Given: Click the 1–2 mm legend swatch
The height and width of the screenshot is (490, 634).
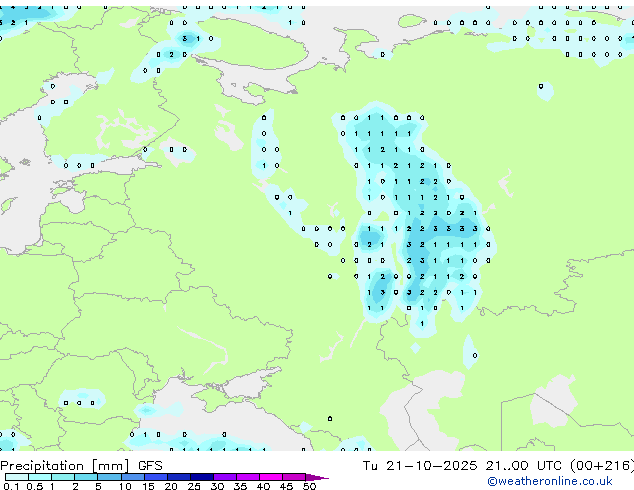Looking at the screenshot, I should (63, 477).
